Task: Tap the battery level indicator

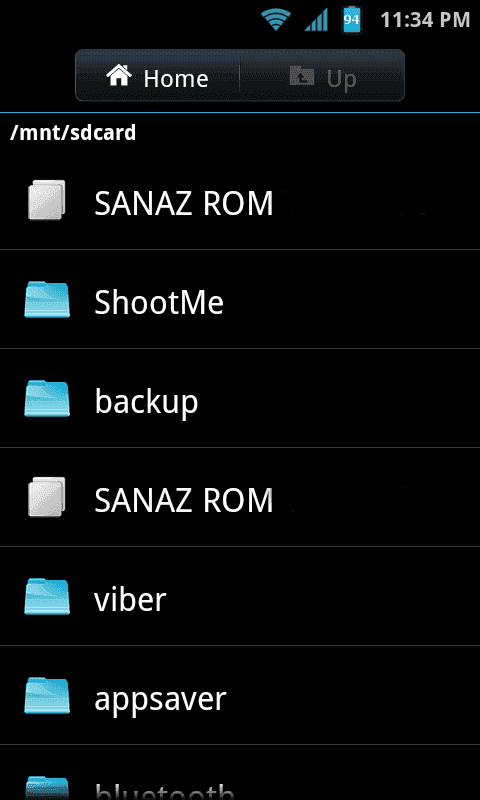Action: pos(351,20)
